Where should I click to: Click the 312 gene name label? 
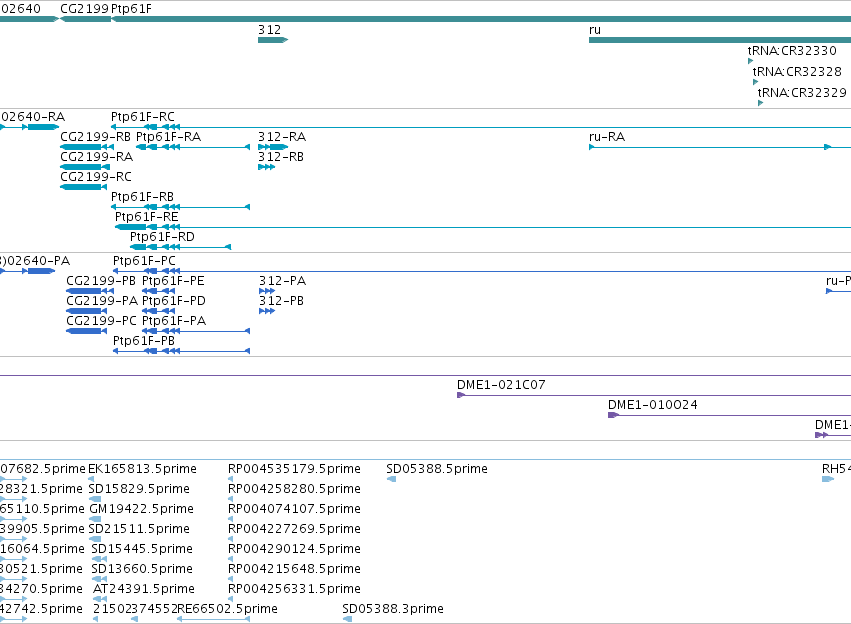(269, 30)
